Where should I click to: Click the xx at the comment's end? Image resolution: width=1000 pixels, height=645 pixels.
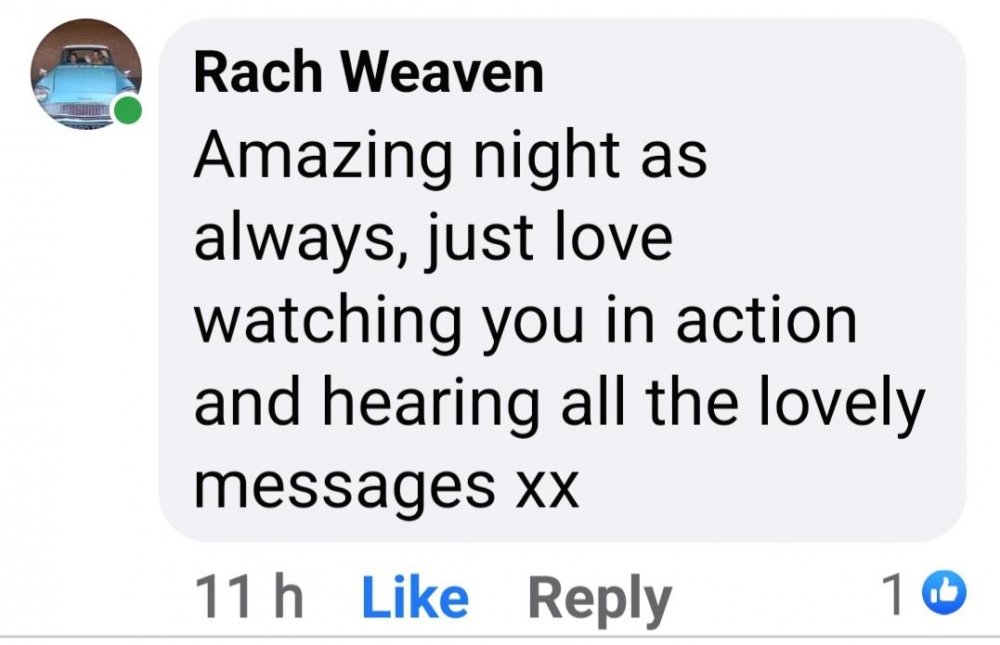click(547, 490)
